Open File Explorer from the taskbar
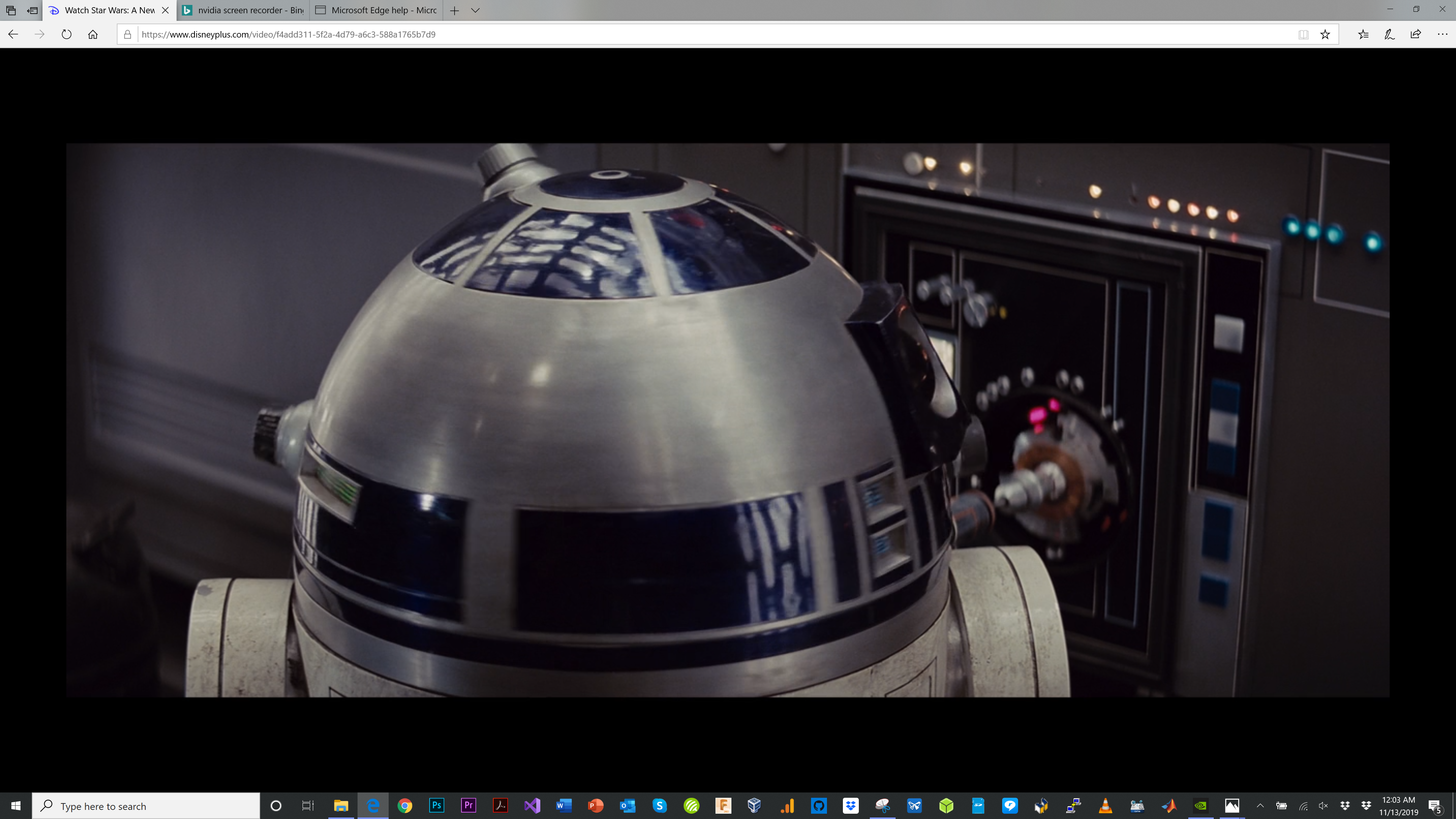Image resolution: width=1456 pixels, height=819 pixels. tap(341, 805)
